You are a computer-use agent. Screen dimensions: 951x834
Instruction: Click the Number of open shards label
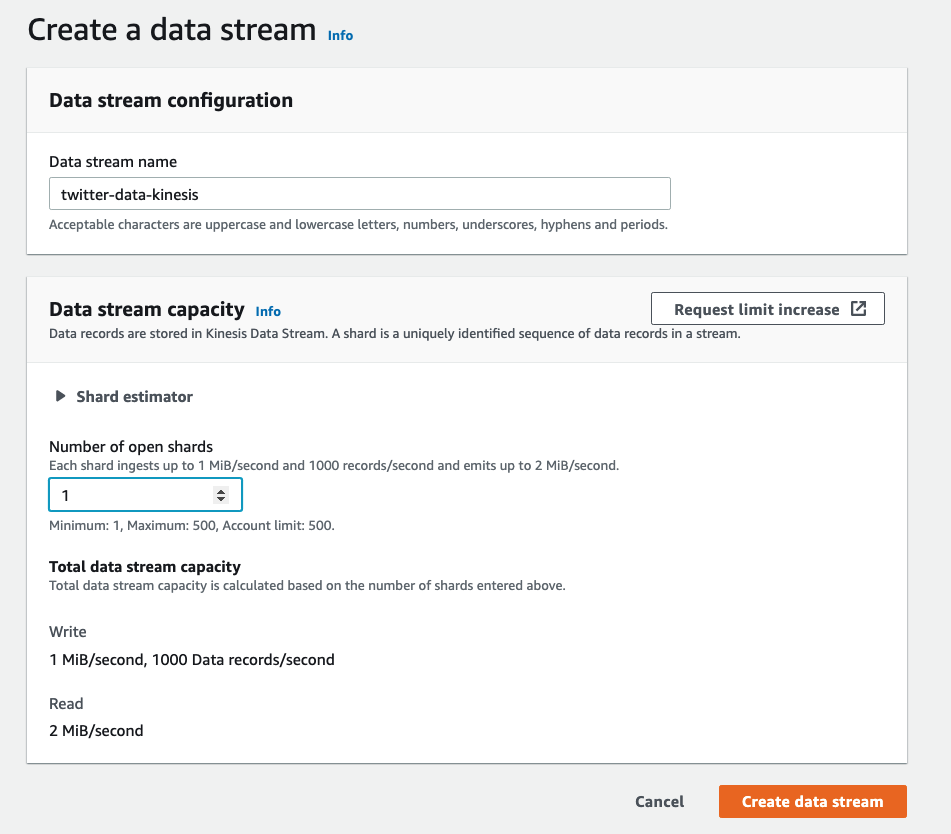coord(131,446)
